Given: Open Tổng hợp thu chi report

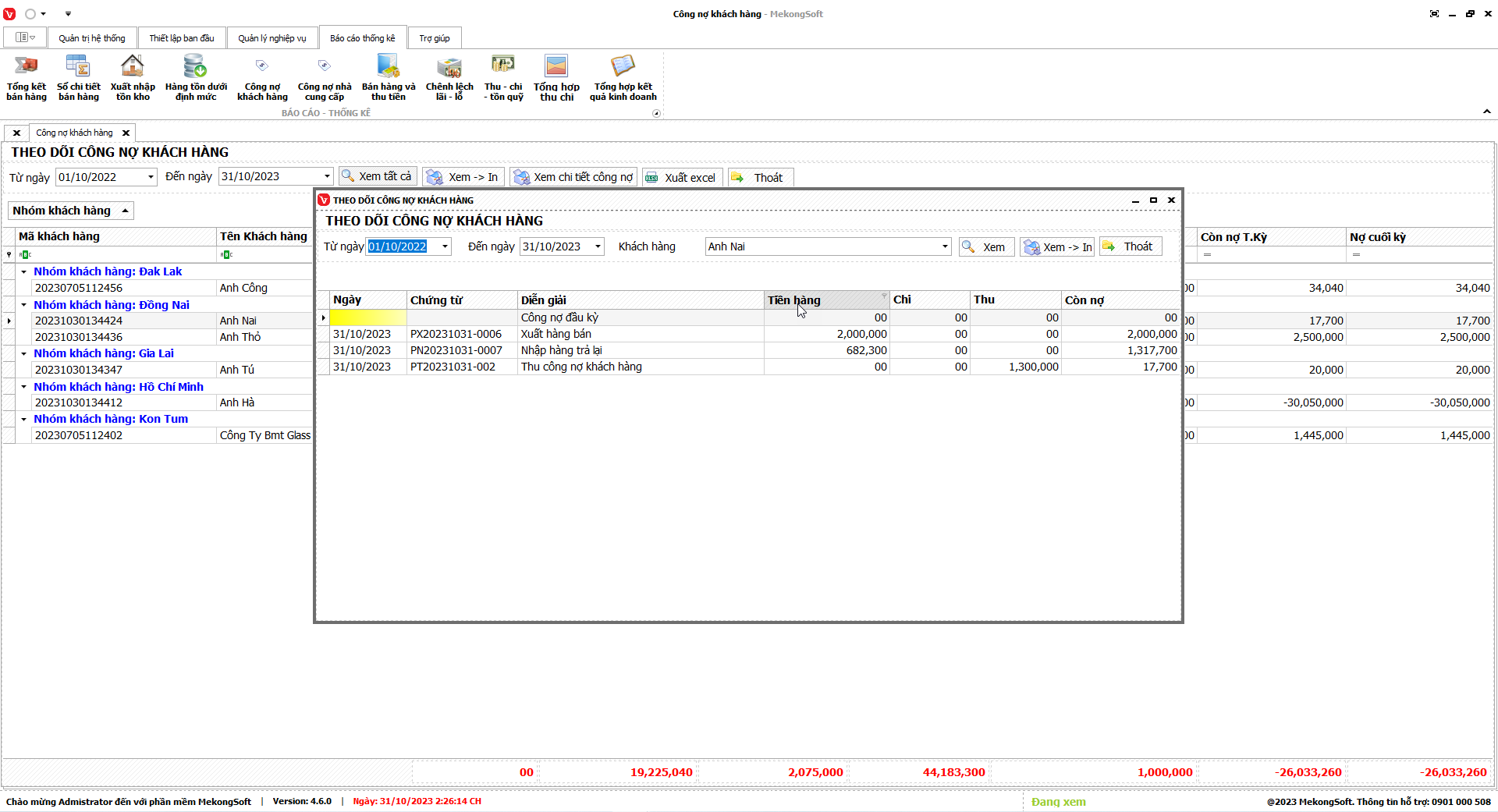Looking at the screenshot, I should (556, 78).
